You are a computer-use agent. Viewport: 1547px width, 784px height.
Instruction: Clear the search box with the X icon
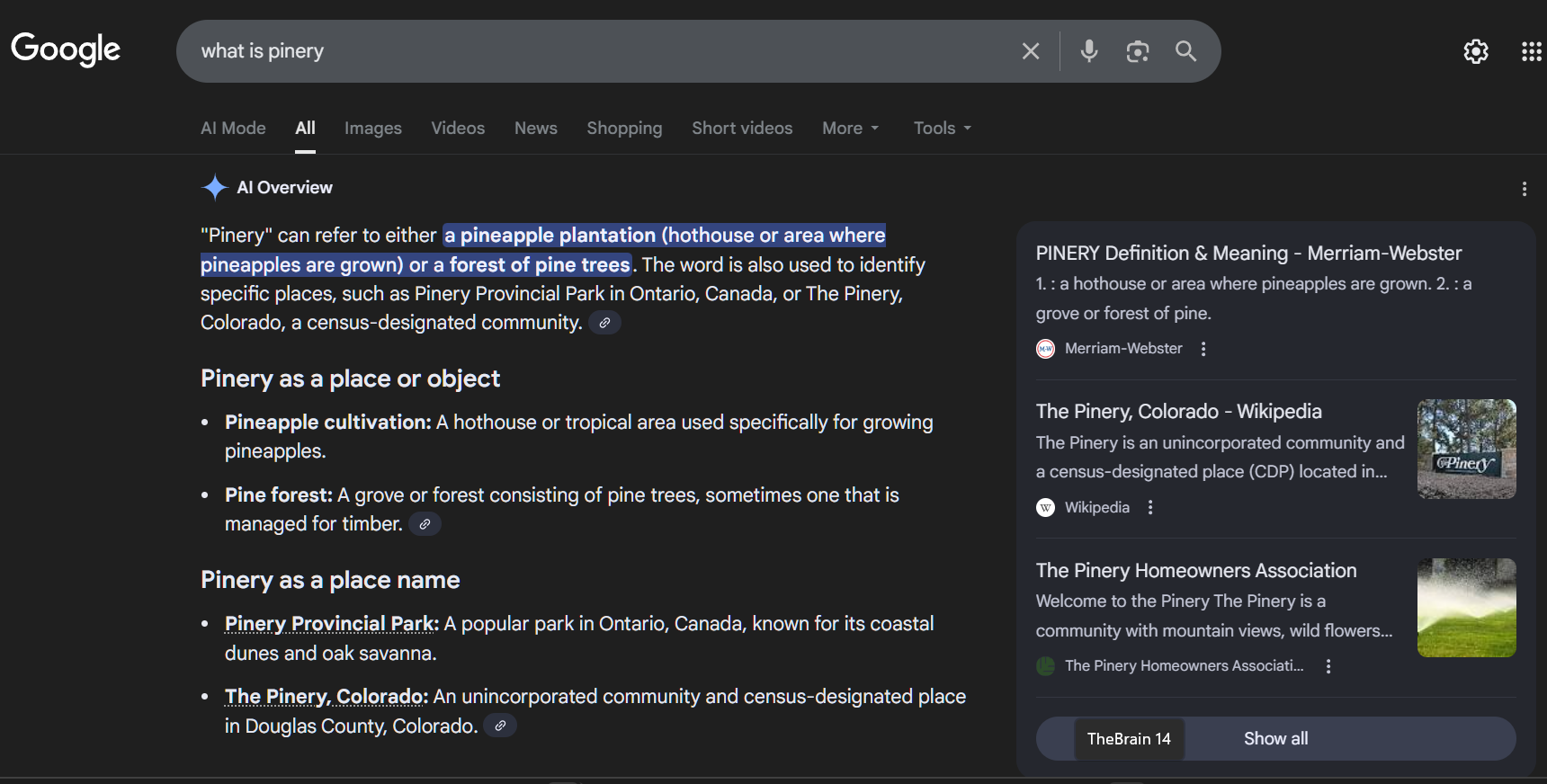pyautogui.click(x=1031, y=51)
